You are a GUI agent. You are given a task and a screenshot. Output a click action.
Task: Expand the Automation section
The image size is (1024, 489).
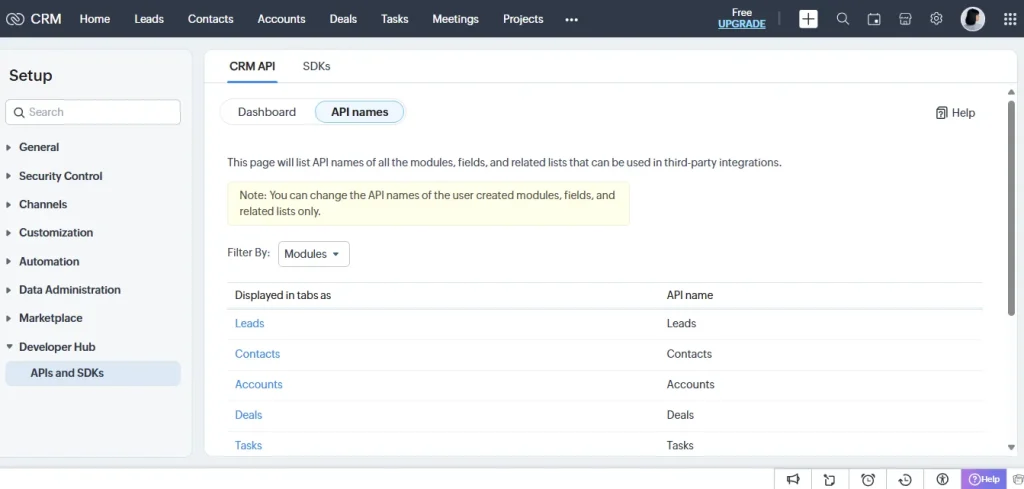tap(9, 261)
